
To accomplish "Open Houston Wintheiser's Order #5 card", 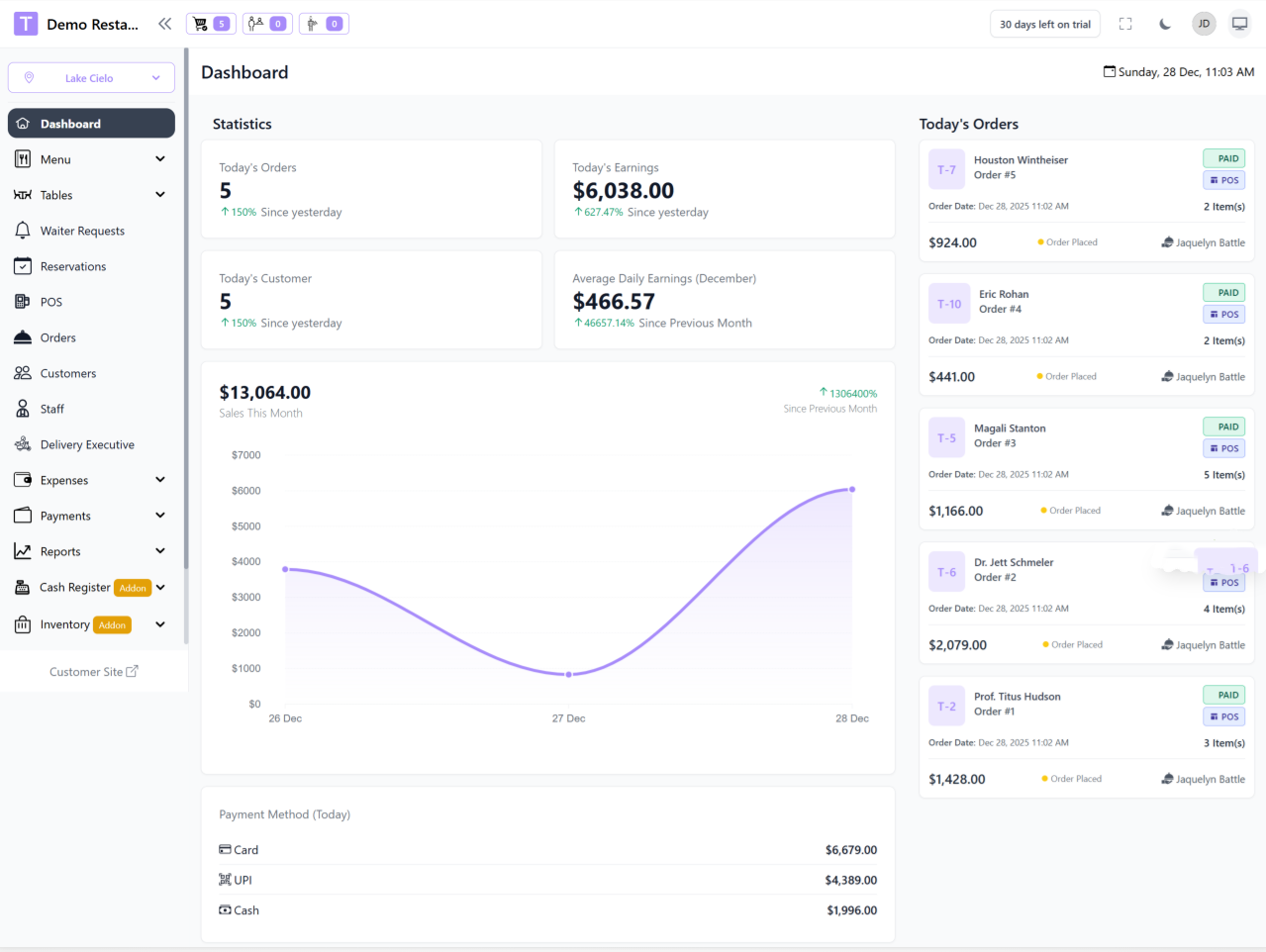I will pyautogui.click(x=1086, y=201).
